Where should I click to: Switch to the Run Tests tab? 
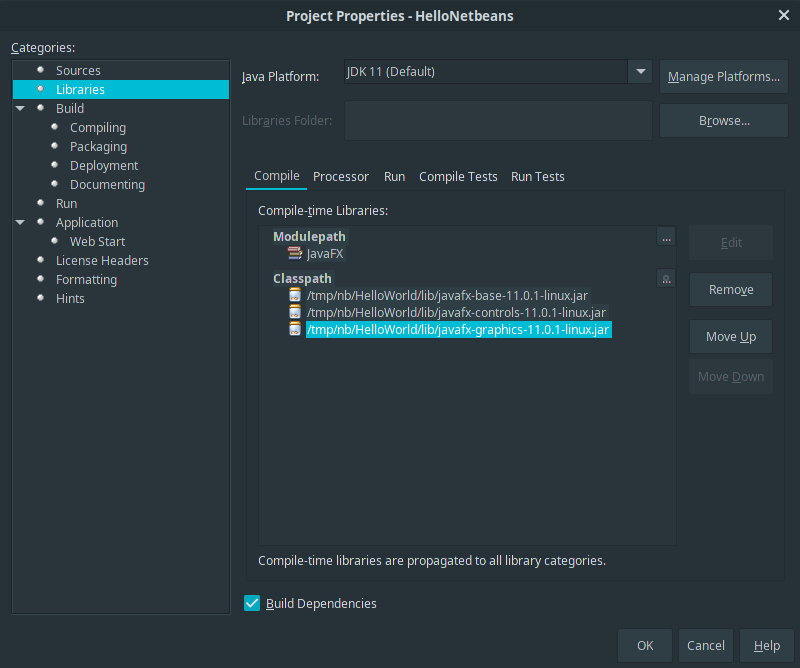coord(538,176)
